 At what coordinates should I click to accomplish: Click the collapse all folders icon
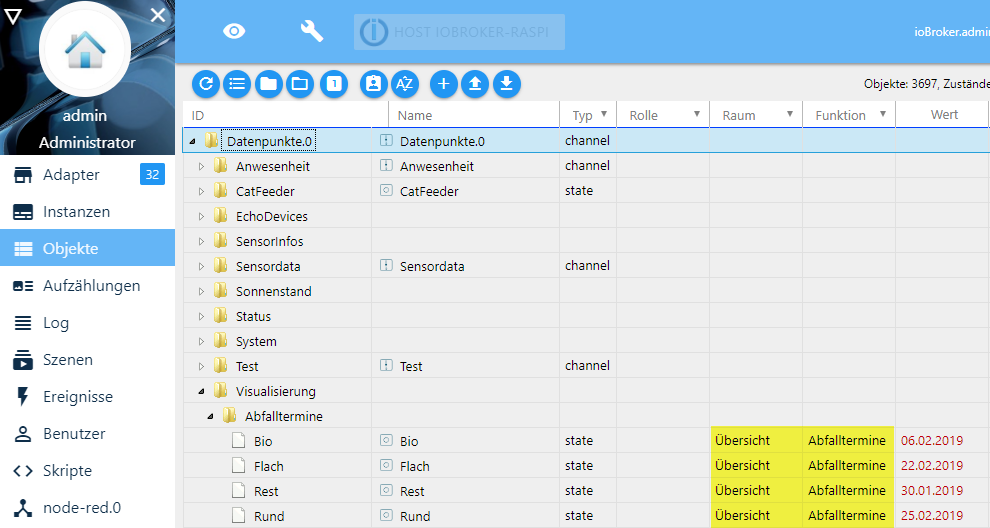click(x=268, y=84)
